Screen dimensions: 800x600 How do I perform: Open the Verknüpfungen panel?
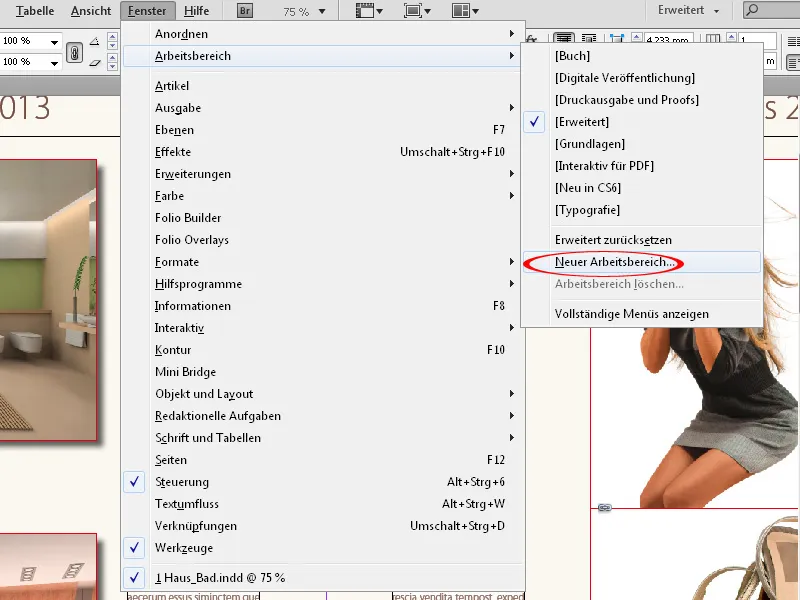(x=324, y=526)
